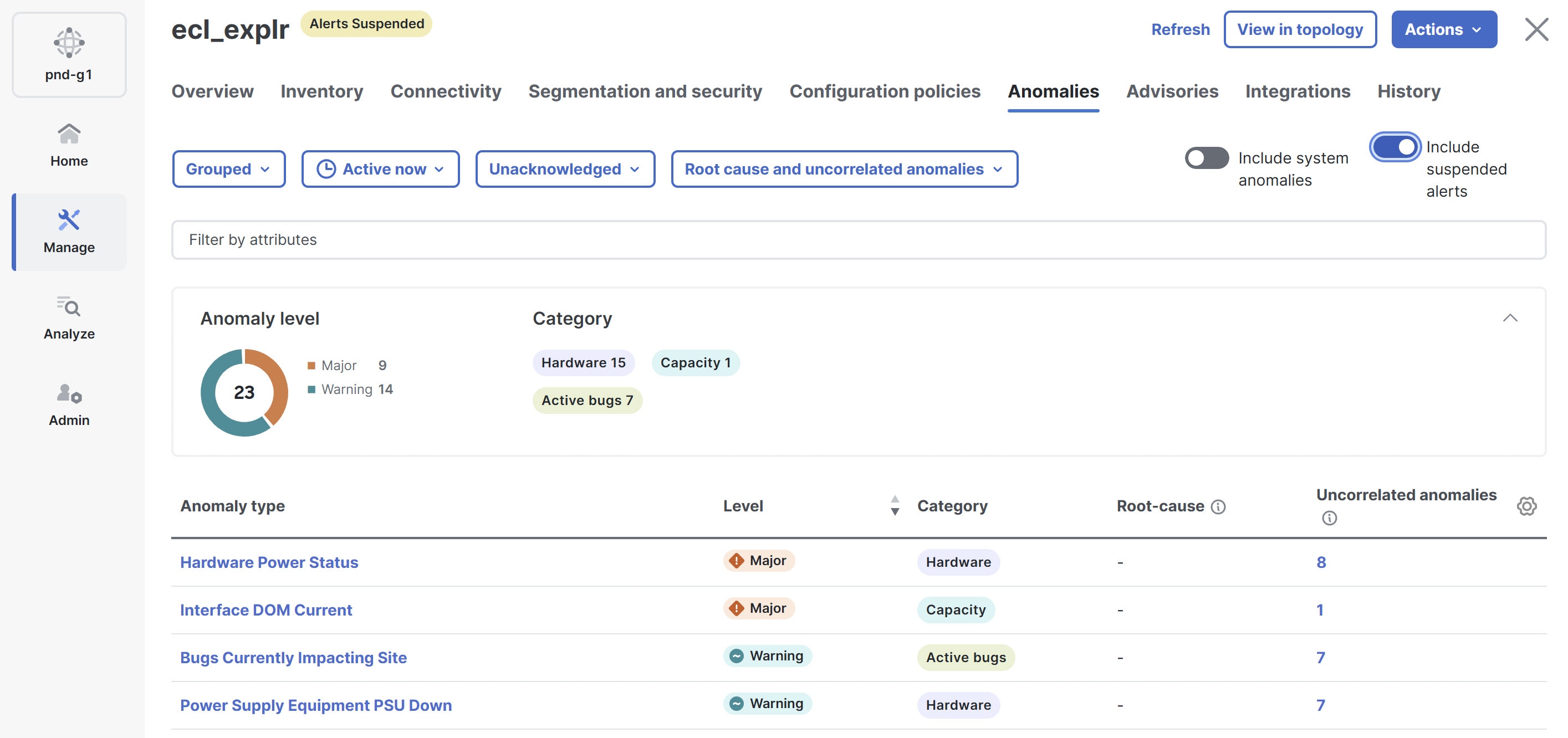This screenshot has height=738, width=1568.
Task: Open 8 uncorrelated anomalies for Hardware Power Status
Action: (1321, 562)
